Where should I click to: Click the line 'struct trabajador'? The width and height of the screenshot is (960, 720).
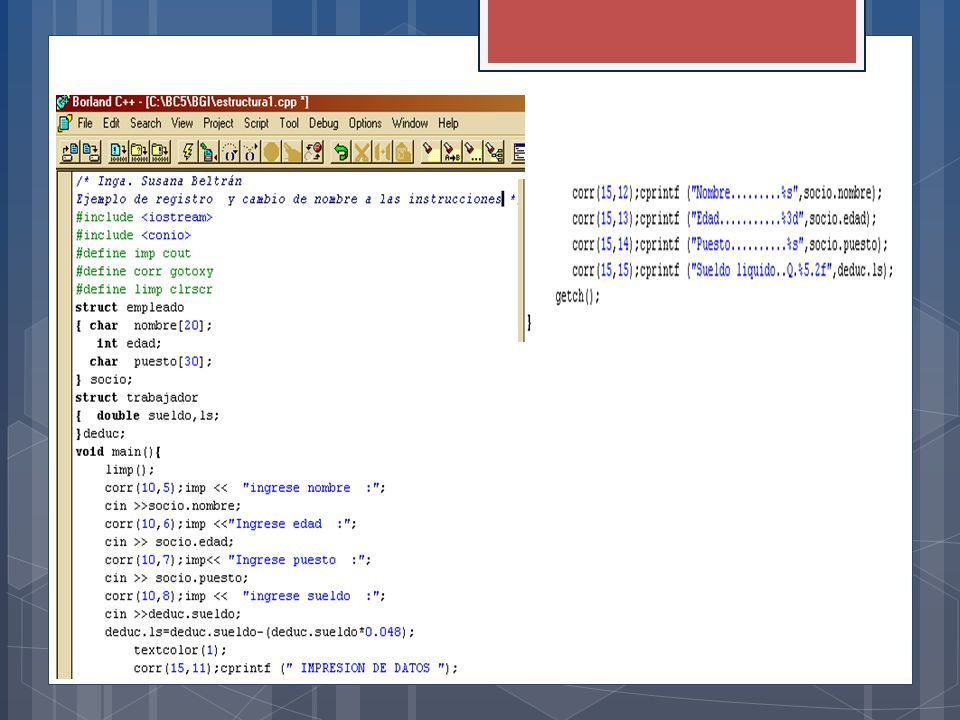tap(137, 397)
